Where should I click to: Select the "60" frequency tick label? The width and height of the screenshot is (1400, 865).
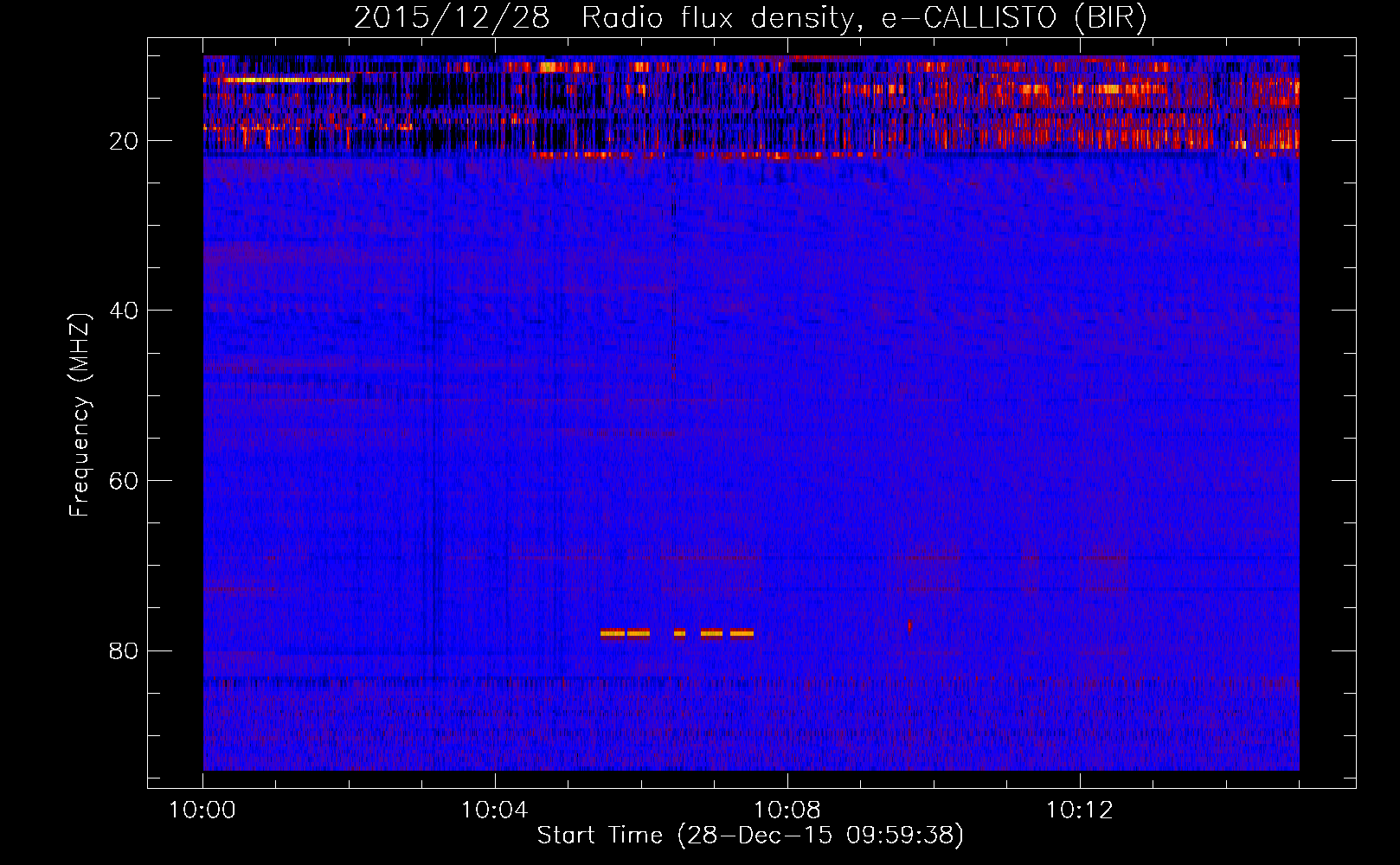coord(125,481)
